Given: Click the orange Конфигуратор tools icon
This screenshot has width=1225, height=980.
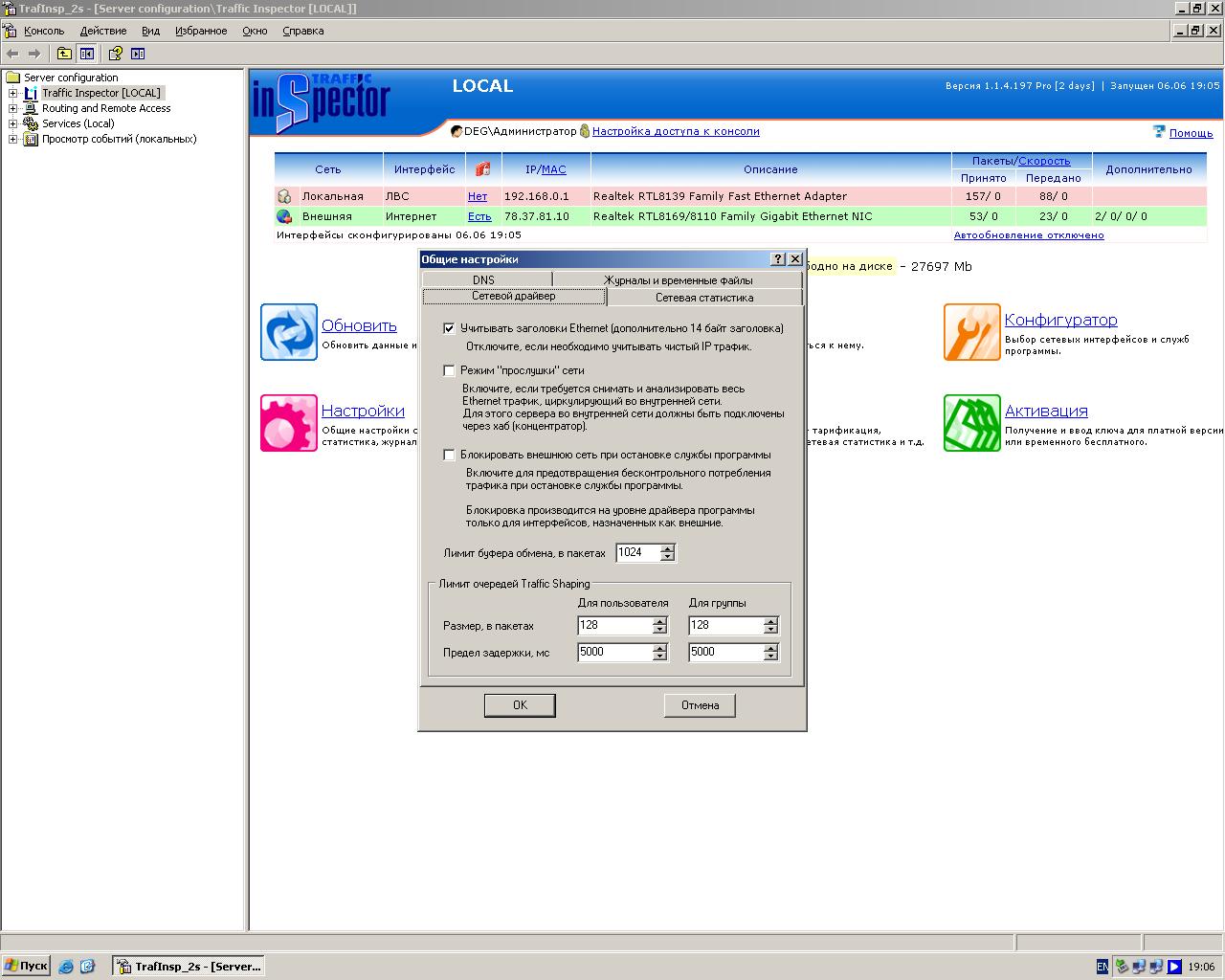Looking at the screenshot, I should point(972,332).
